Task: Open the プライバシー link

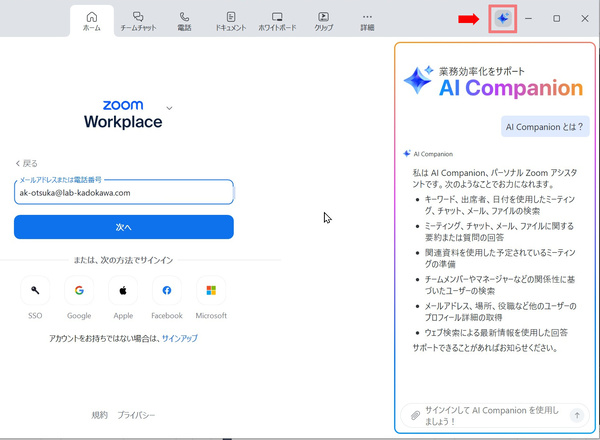Action: (x=136, y=415)
